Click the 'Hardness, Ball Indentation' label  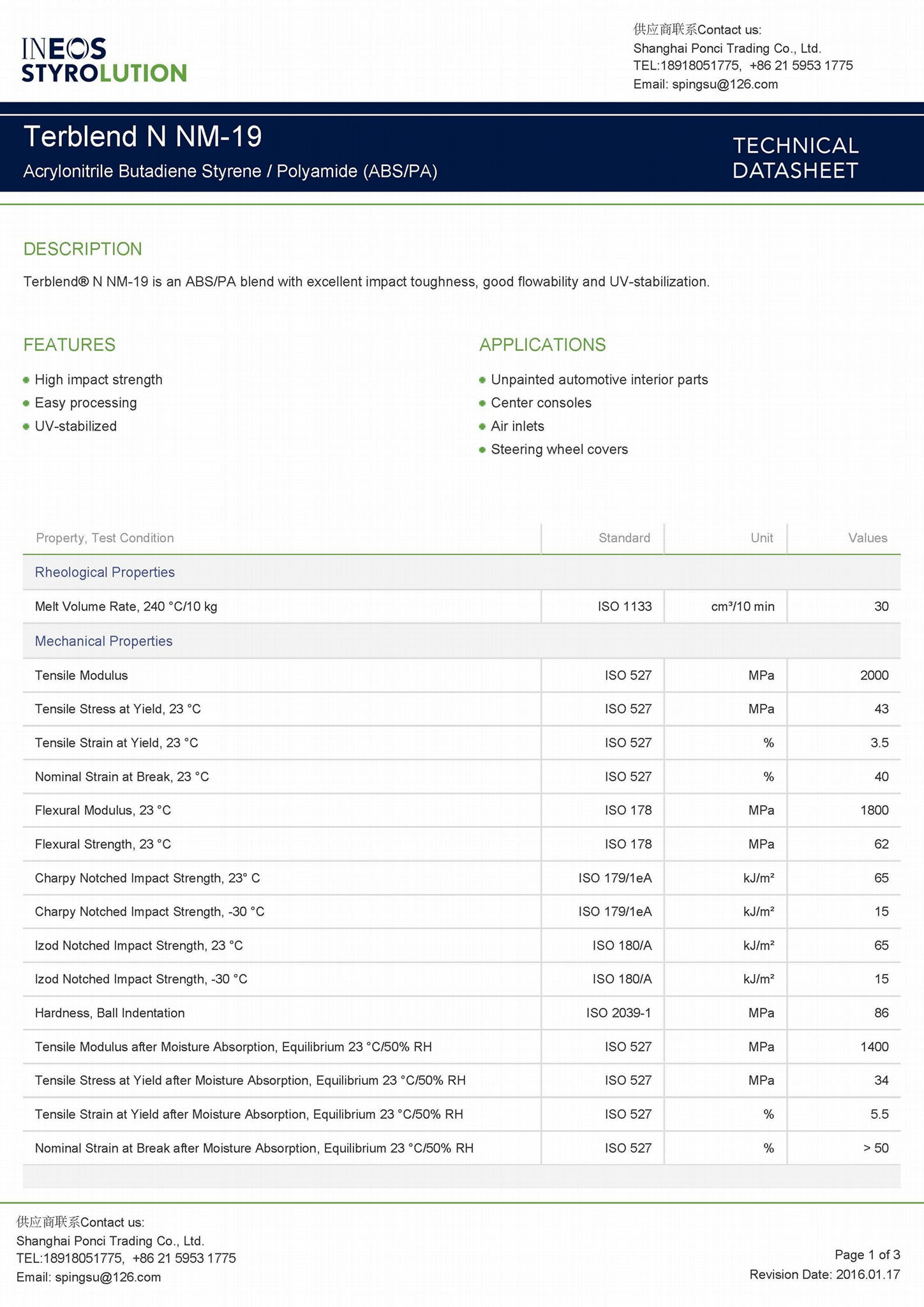[x=110, y=1013]
